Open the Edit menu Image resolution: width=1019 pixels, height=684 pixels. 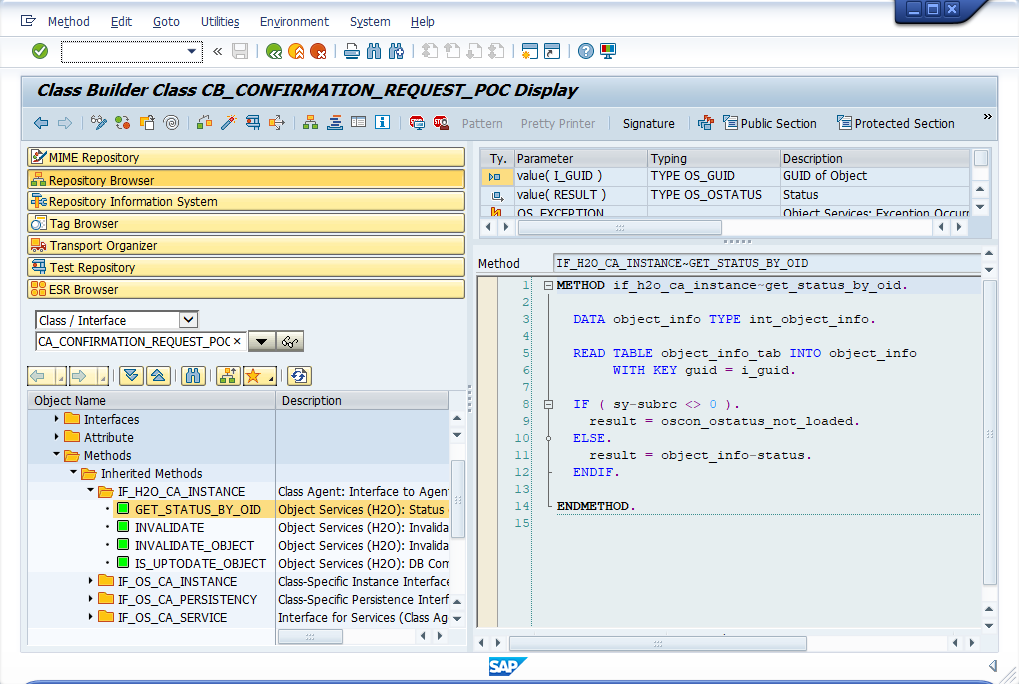121,21
